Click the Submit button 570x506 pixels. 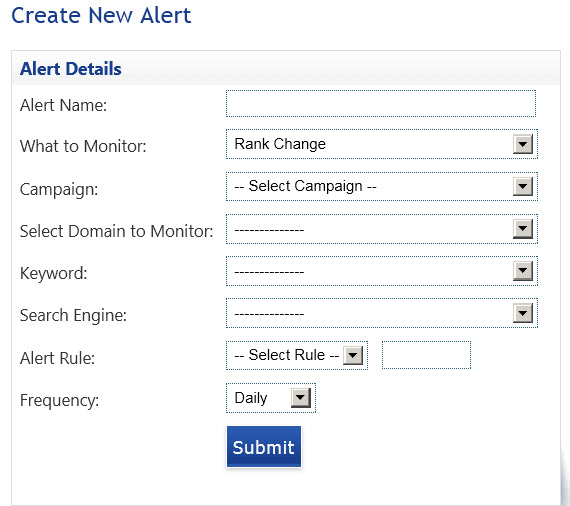[264, 447]
